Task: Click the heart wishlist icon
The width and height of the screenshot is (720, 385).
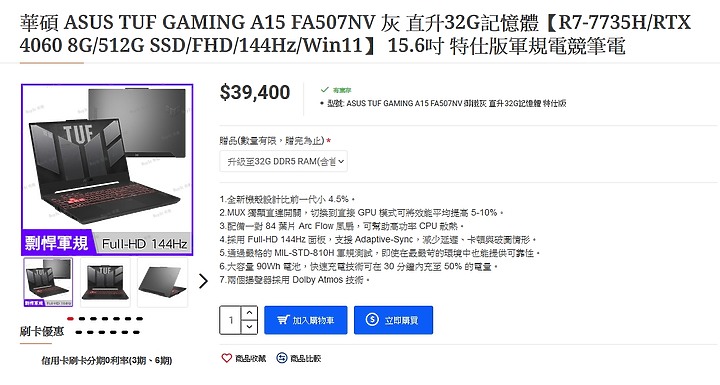Action: click(x=226, y=358)
